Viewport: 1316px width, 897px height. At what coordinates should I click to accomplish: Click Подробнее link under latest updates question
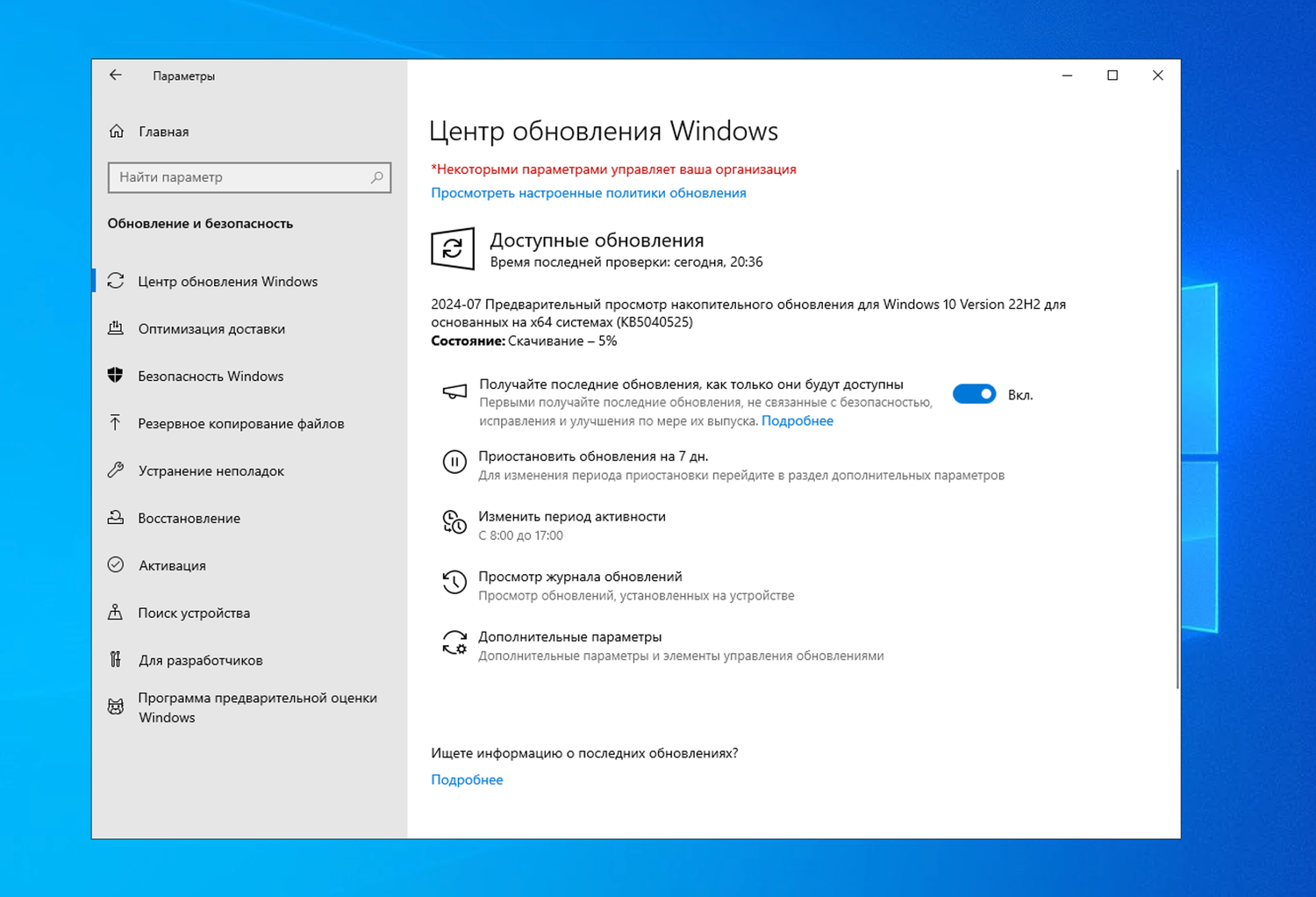click(467, 779)
